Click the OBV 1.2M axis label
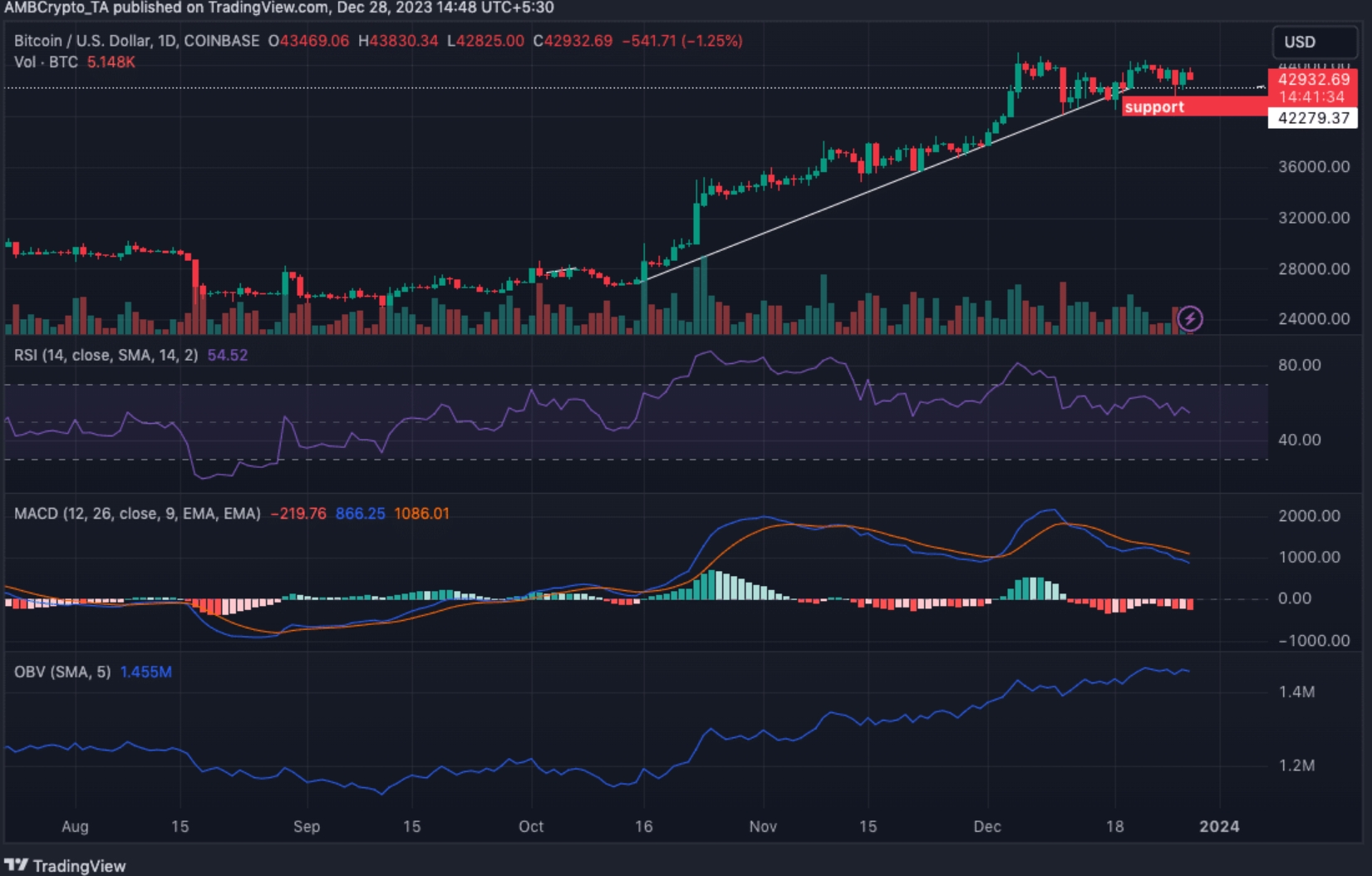The height and width of the screenshot is (876, 1372). [x=1297, y=765]
